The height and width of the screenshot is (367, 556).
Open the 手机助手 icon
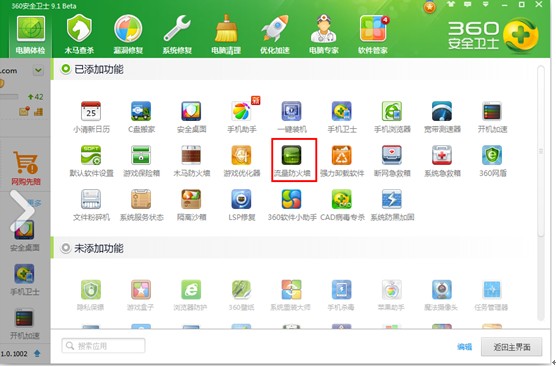[242, 117]
